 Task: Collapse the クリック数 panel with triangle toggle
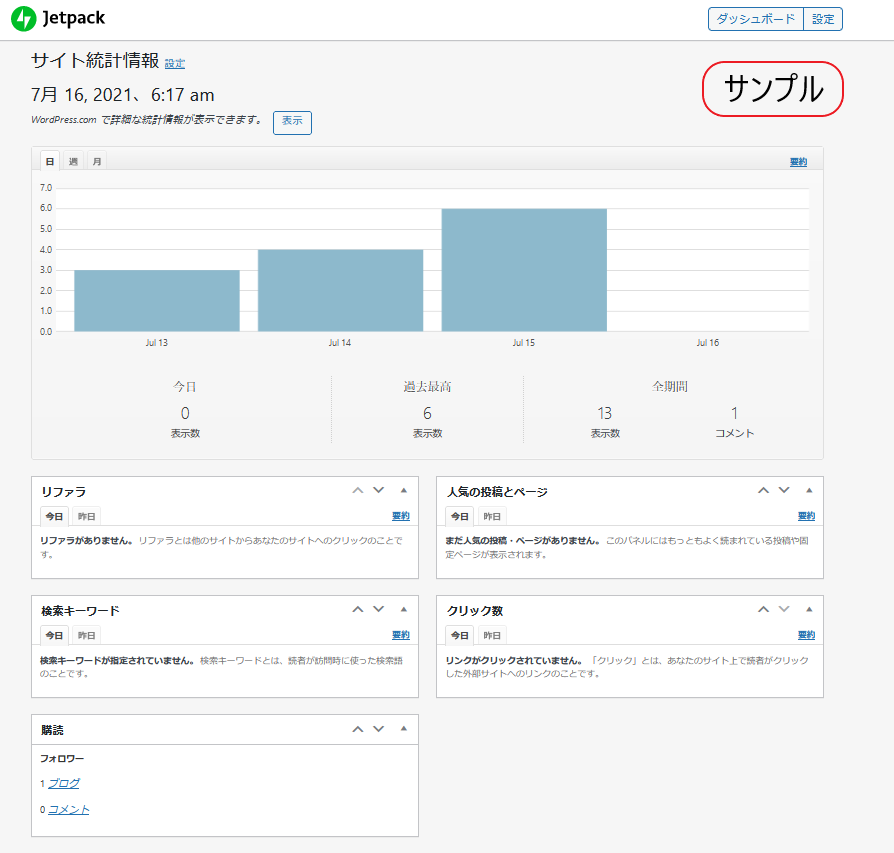tap(809, 609)
